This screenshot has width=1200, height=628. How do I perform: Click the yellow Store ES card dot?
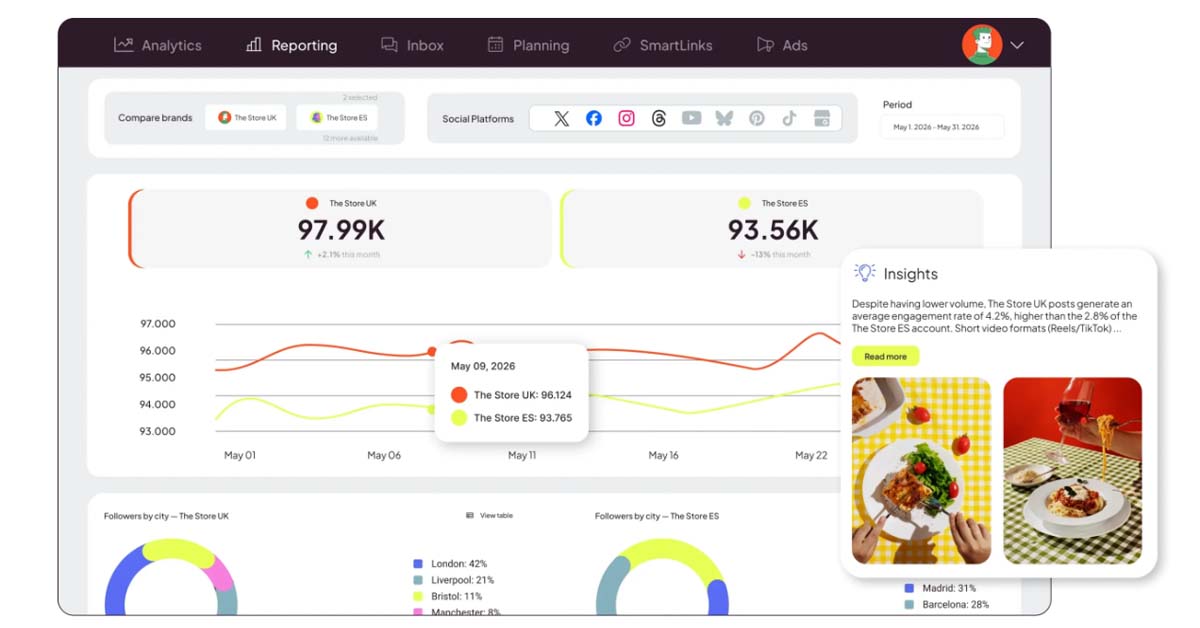(x=744, y=203)
